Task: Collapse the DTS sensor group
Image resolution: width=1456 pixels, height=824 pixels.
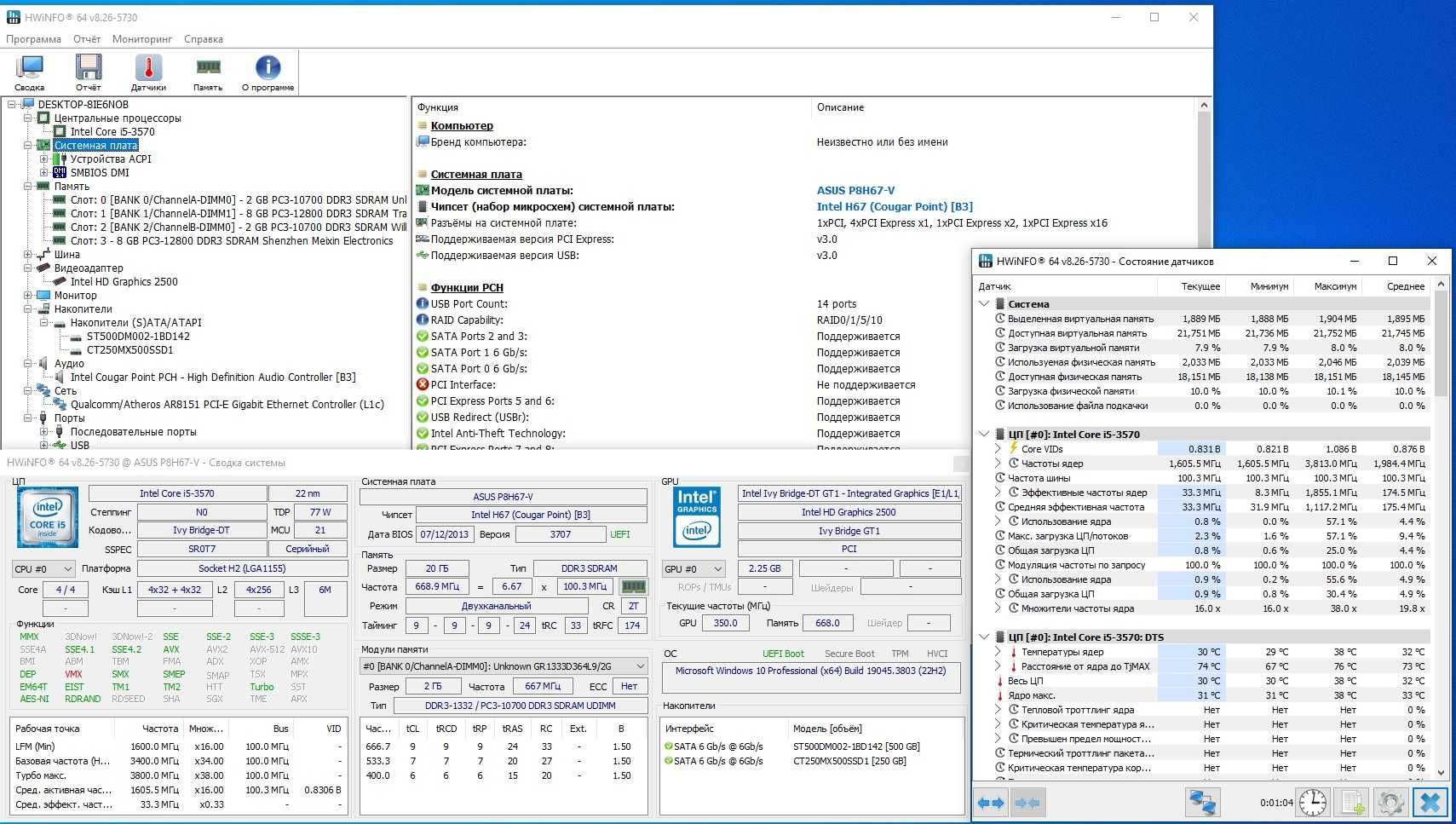Action: pyautogui.click(x=985, y=637)
